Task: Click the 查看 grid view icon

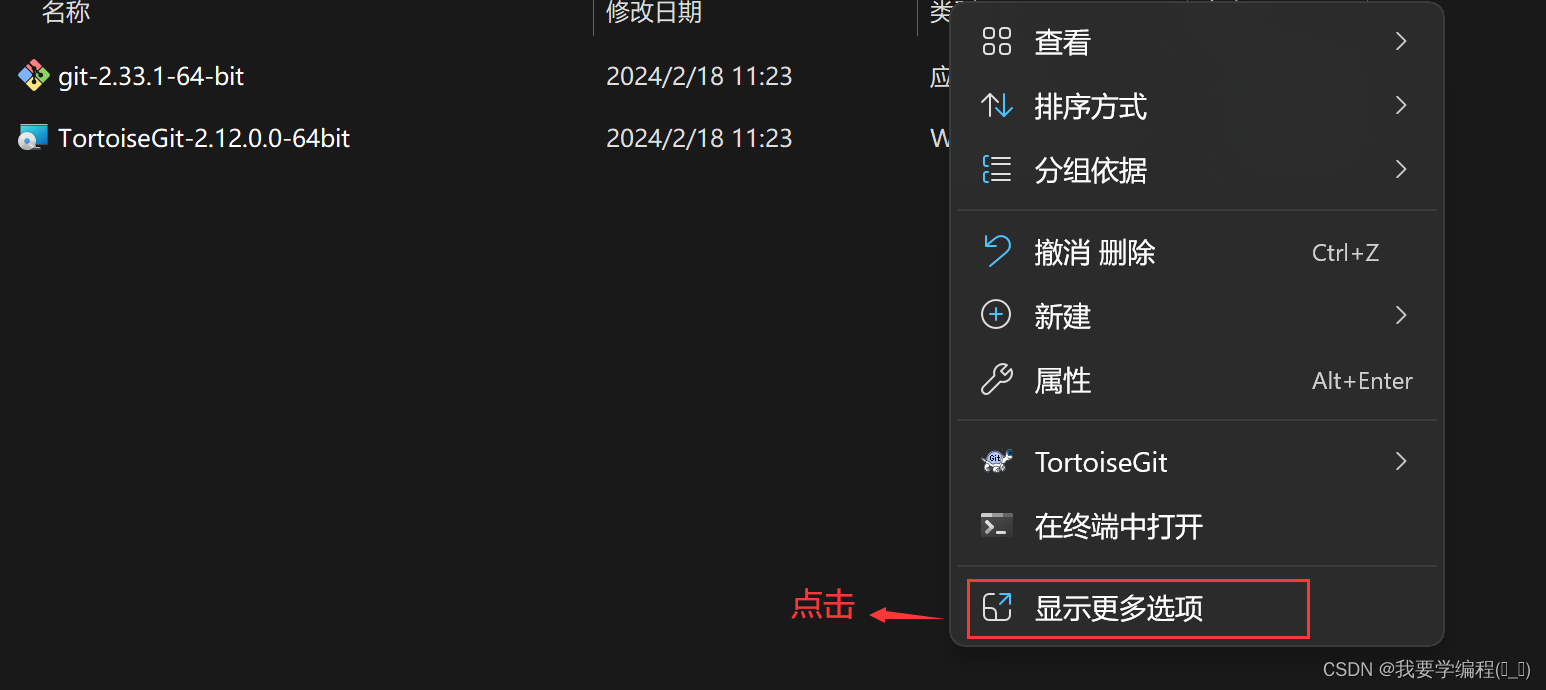Action: pyautogui.click(x=997, y=41)
